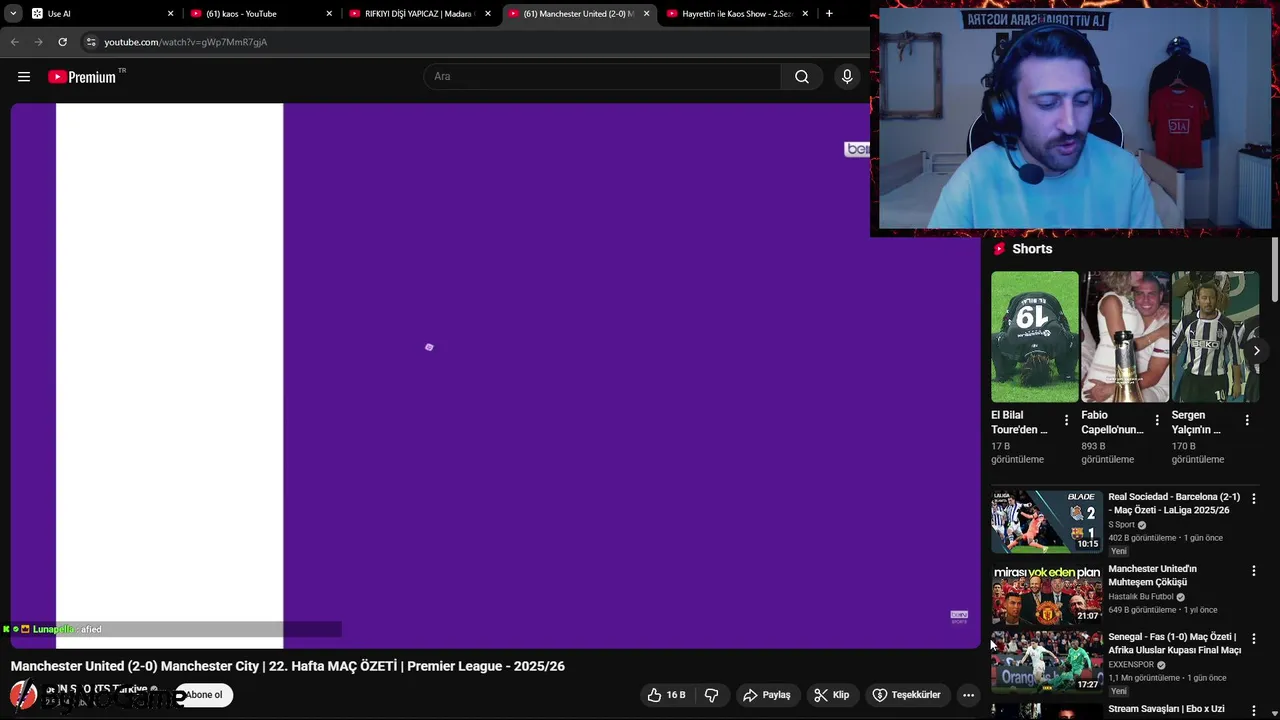
Task: Open the YouTube guide hamburger menu
Action: tap(24, 77)
